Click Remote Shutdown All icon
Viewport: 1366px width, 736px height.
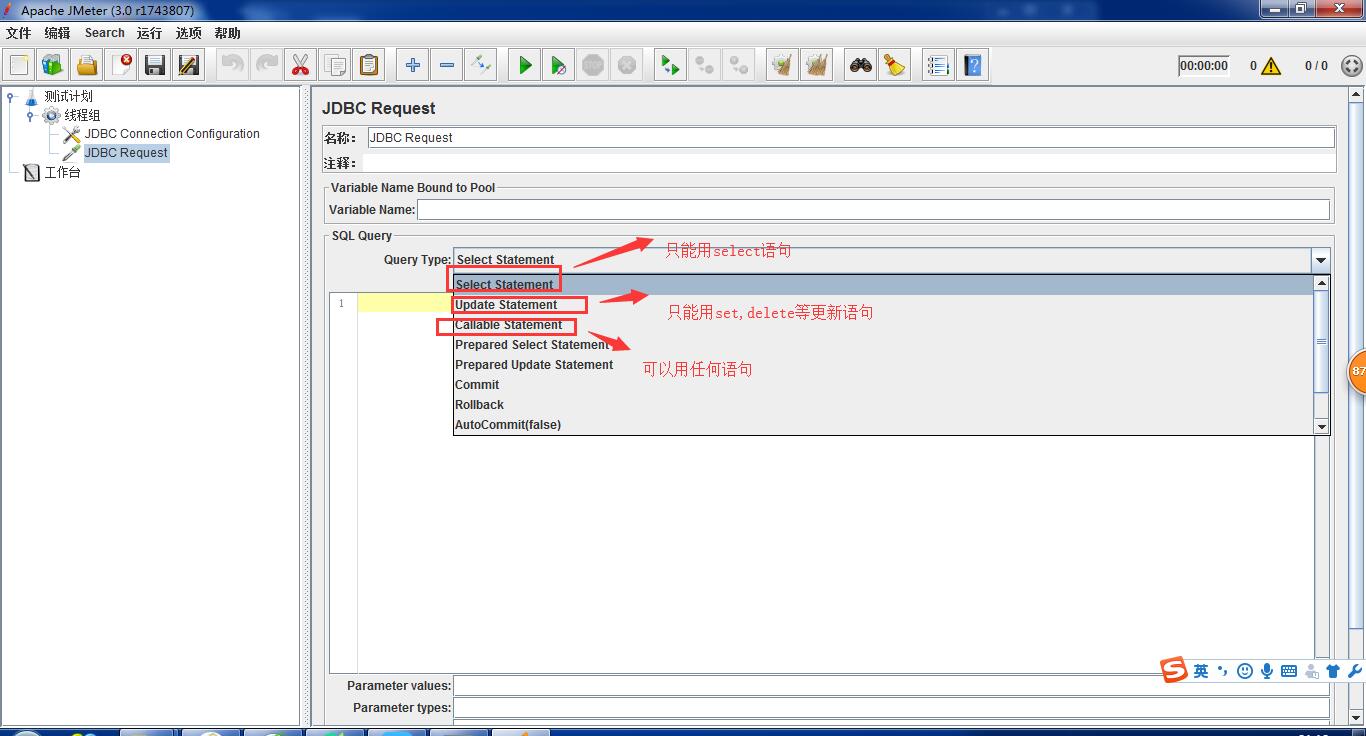(739, 65)
